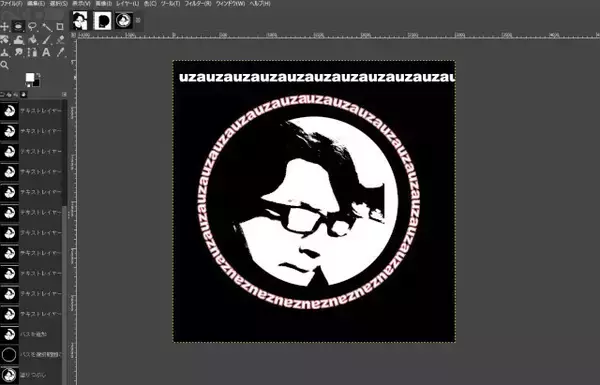Open the dock panel configuration menu button
This screenshot has width=600, height=385.
[x=64, y=94]
